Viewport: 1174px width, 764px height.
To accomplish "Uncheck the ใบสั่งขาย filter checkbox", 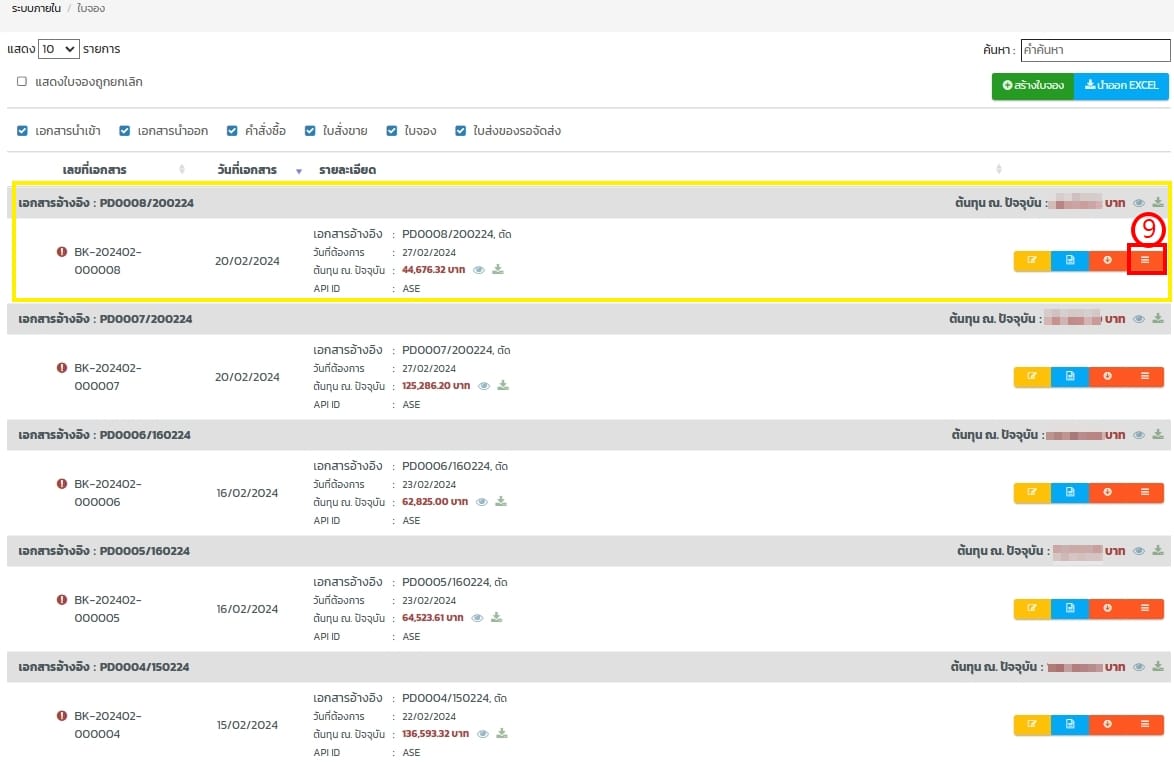I will pos(311,131).
